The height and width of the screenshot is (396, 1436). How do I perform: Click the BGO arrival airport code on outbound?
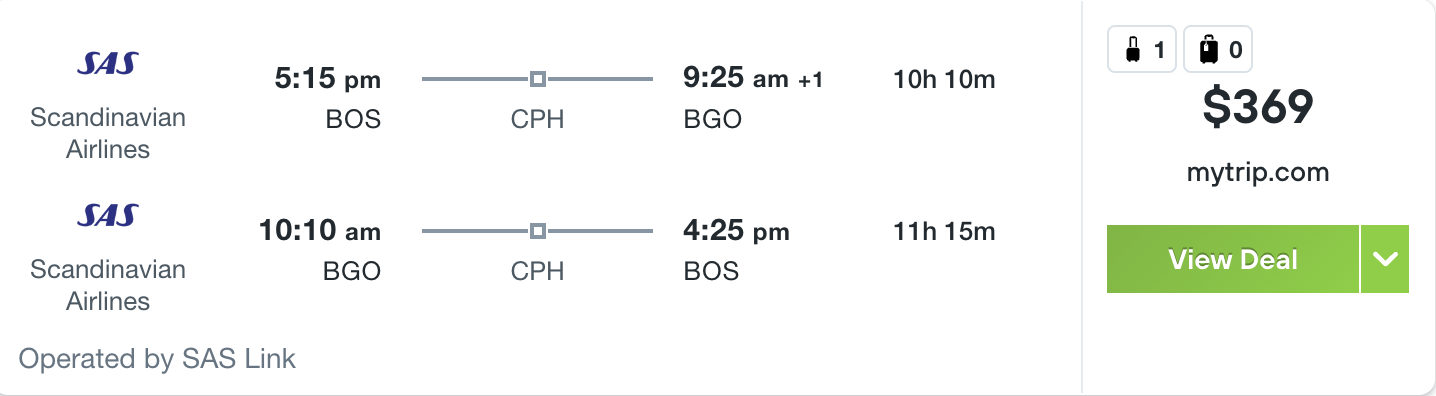pos(713,119)
